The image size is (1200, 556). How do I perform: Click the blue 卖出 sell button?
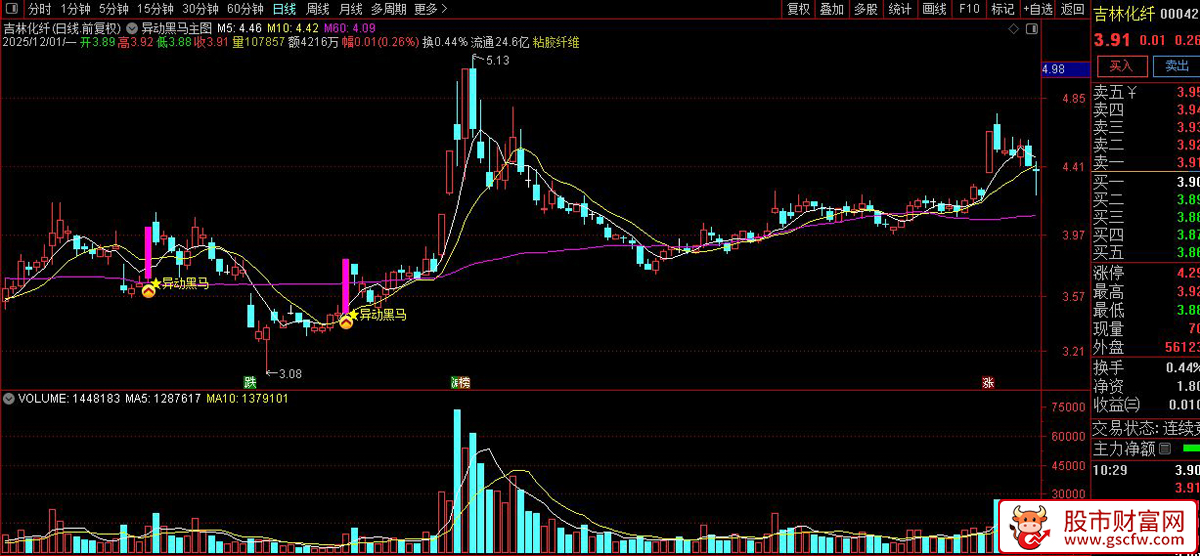coord(1177,66)
